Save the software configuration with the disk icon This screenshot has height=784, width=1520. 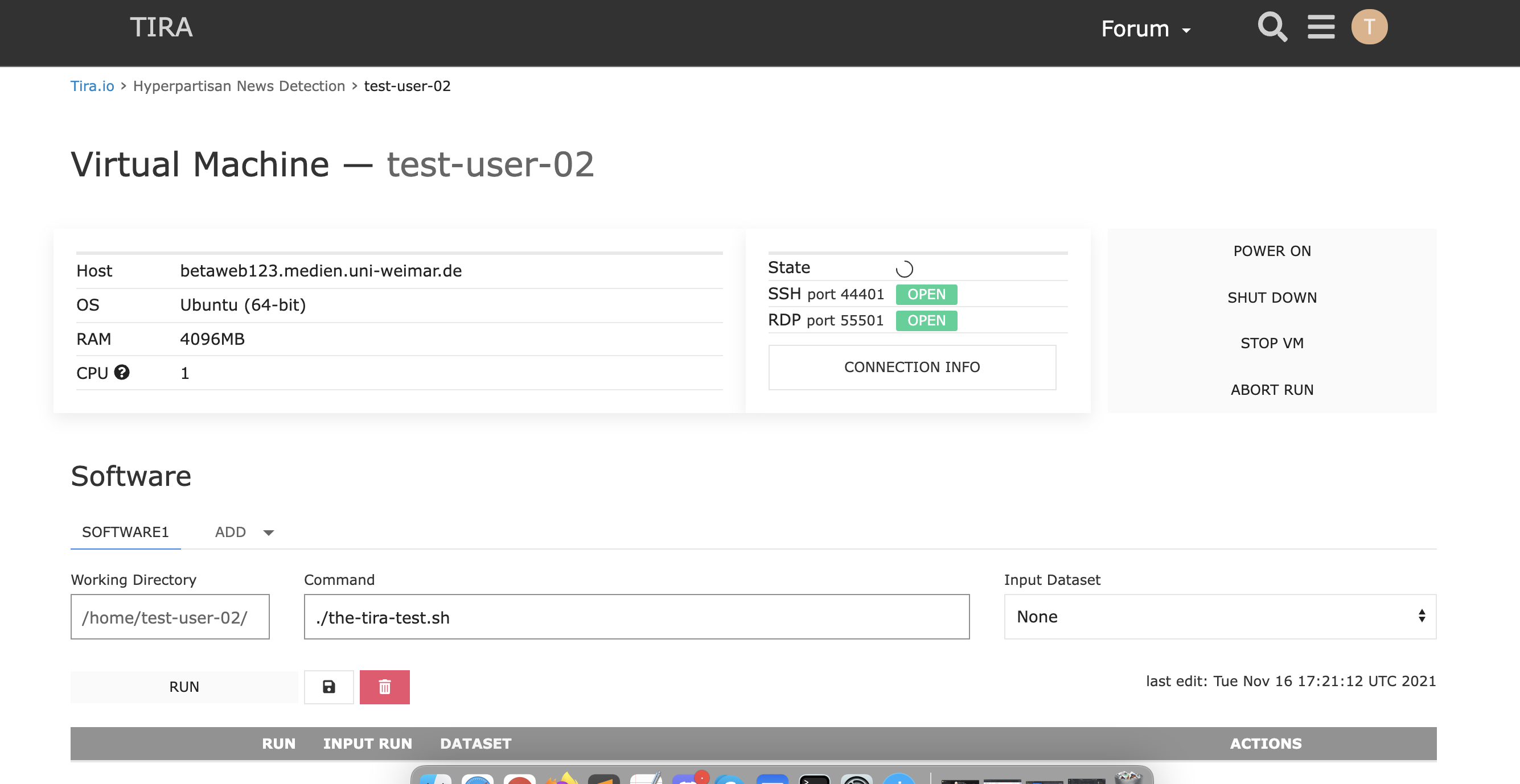328,687
